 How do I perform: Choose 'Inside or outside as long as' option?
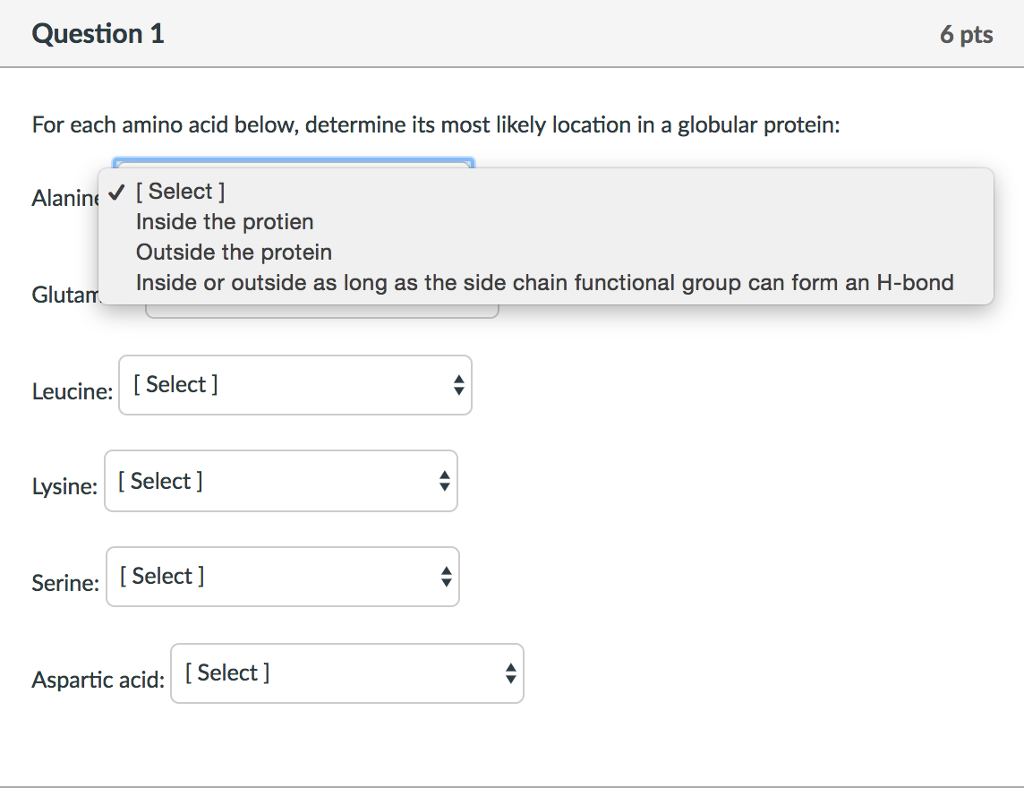pyautogui.click(x=544, y=282)
